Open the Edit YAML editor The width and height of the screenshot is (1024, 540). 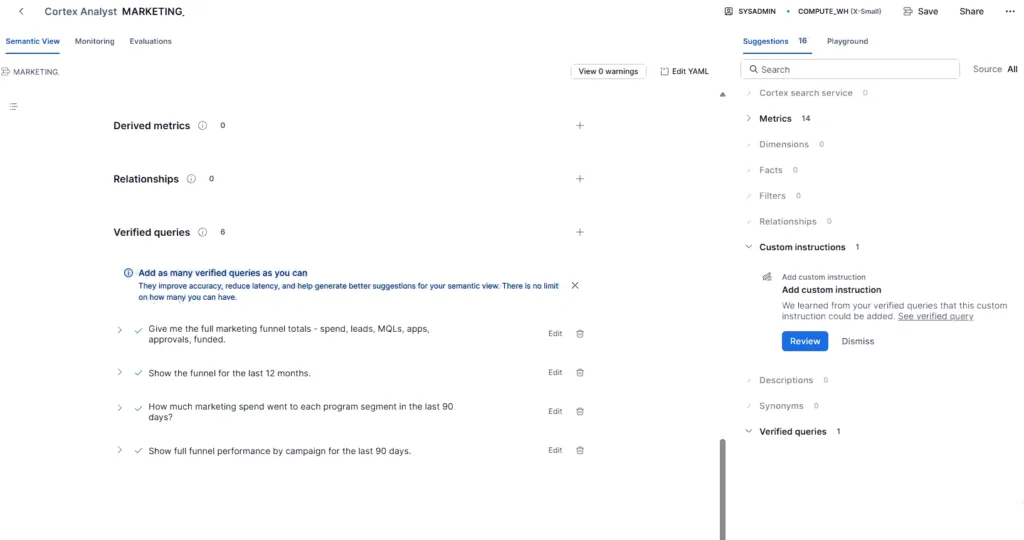pyautogui.click(x=684, y=71)
